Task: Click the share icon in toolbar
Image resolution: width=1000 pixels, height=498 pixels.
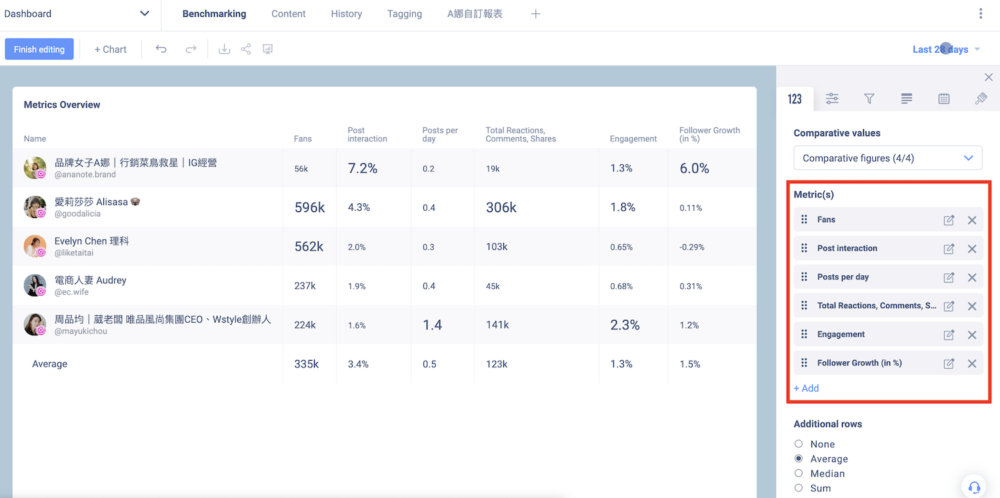Action: [246, 49]
